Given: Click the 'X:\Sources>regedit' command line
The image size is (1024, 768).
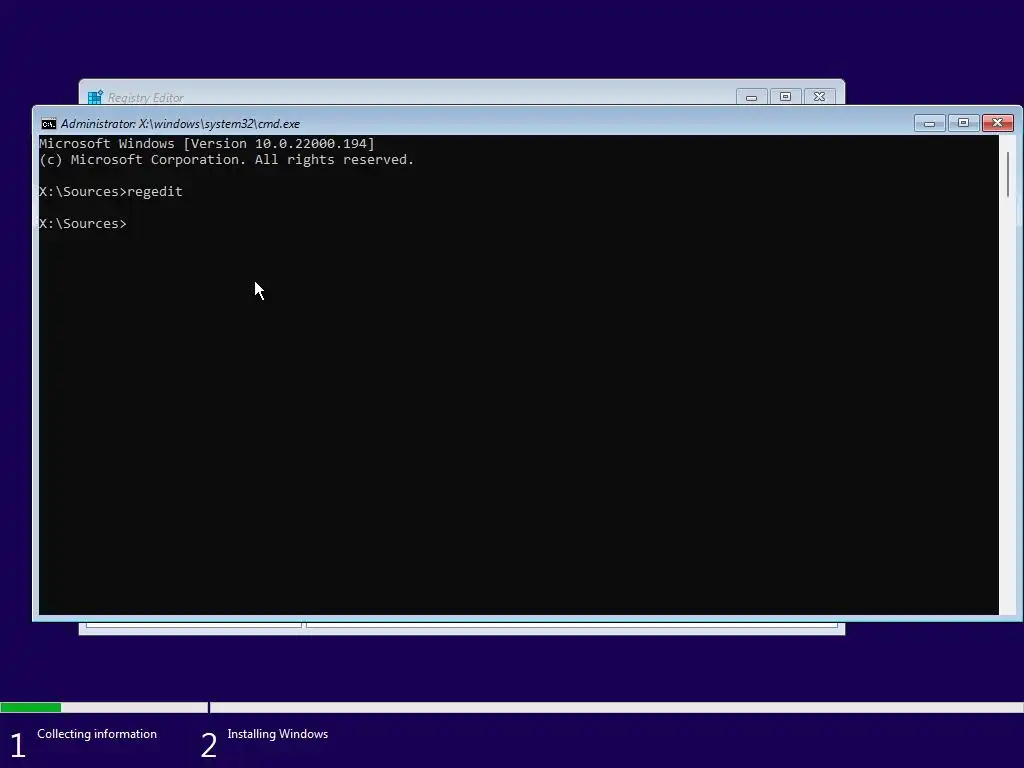Looking at the screenshot, I should (111, 191).
